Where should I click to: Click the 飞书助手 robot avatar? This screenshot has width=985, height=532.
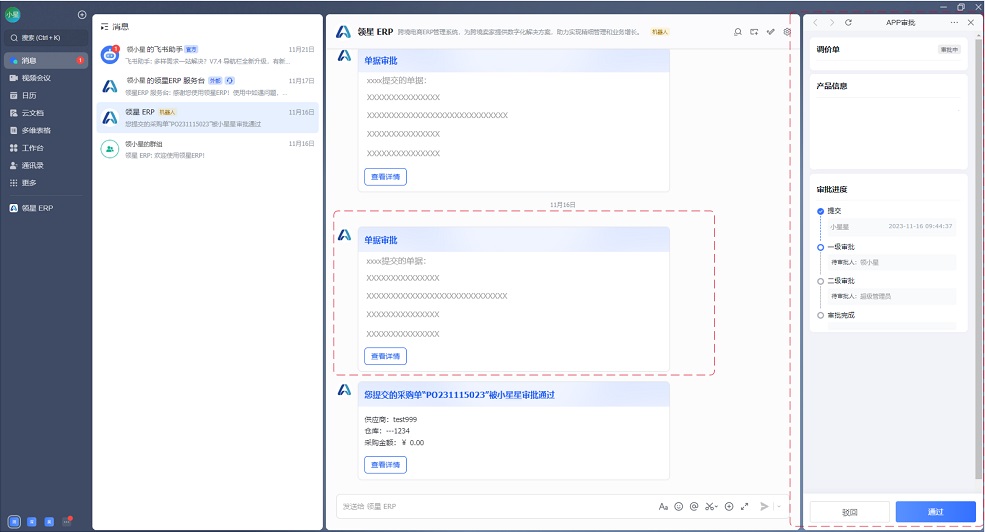point(110,55)
